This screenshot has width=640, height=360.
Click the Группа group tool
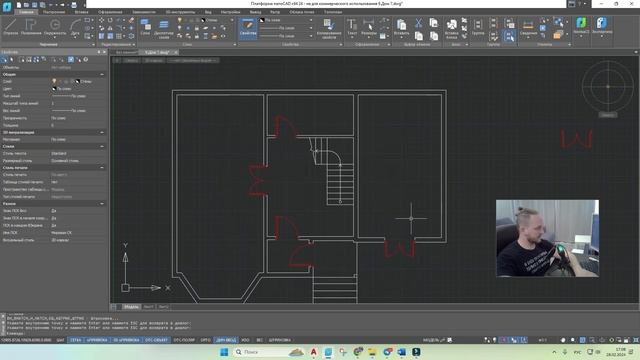point(478,27)
